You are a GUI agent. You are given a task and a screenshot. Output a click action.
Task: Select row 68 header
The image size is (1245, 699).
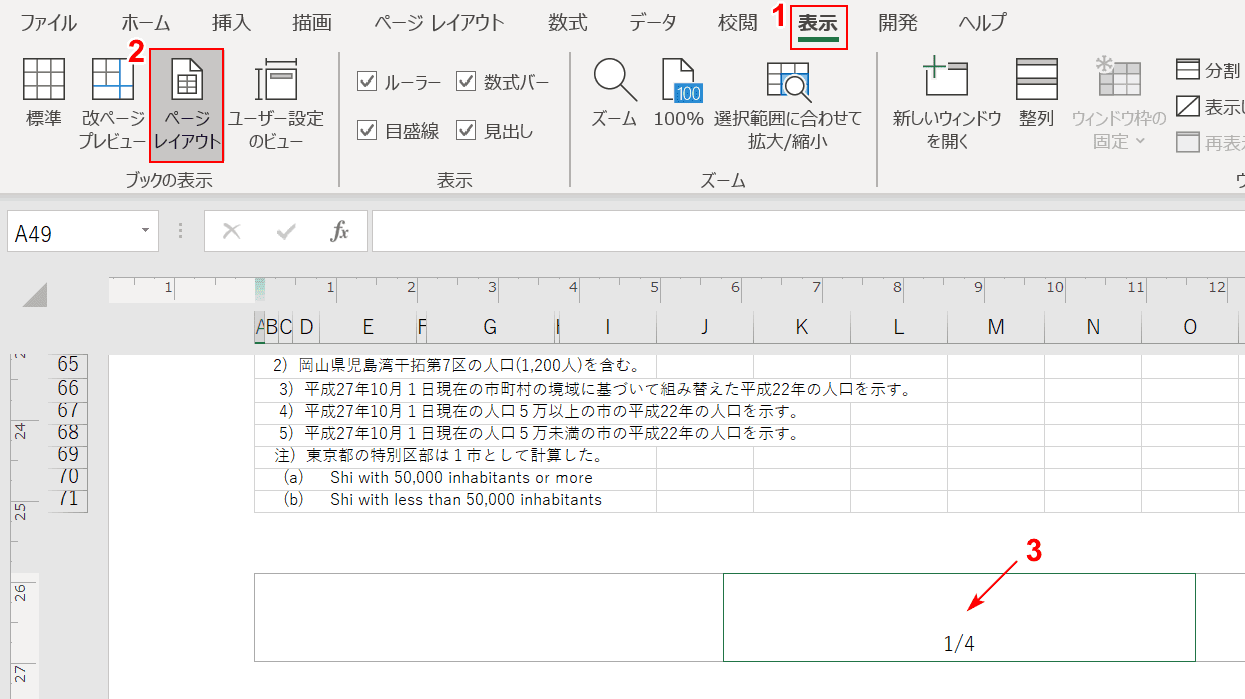[x=68, y=433]
